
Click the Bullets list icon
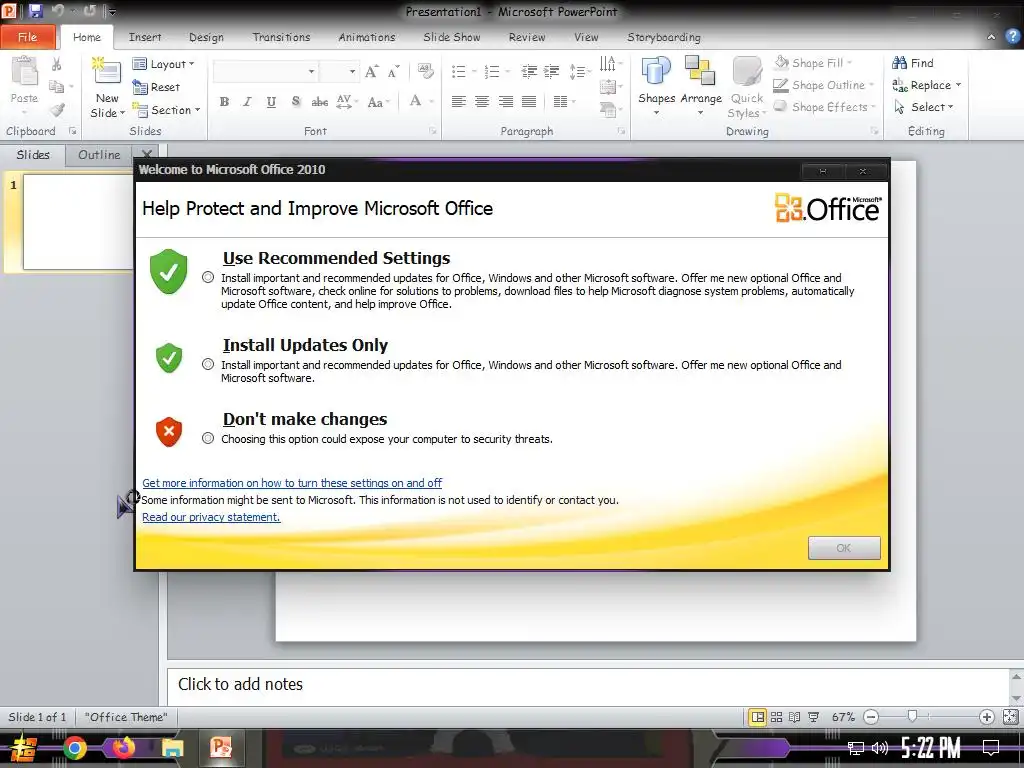pos(458,71)
